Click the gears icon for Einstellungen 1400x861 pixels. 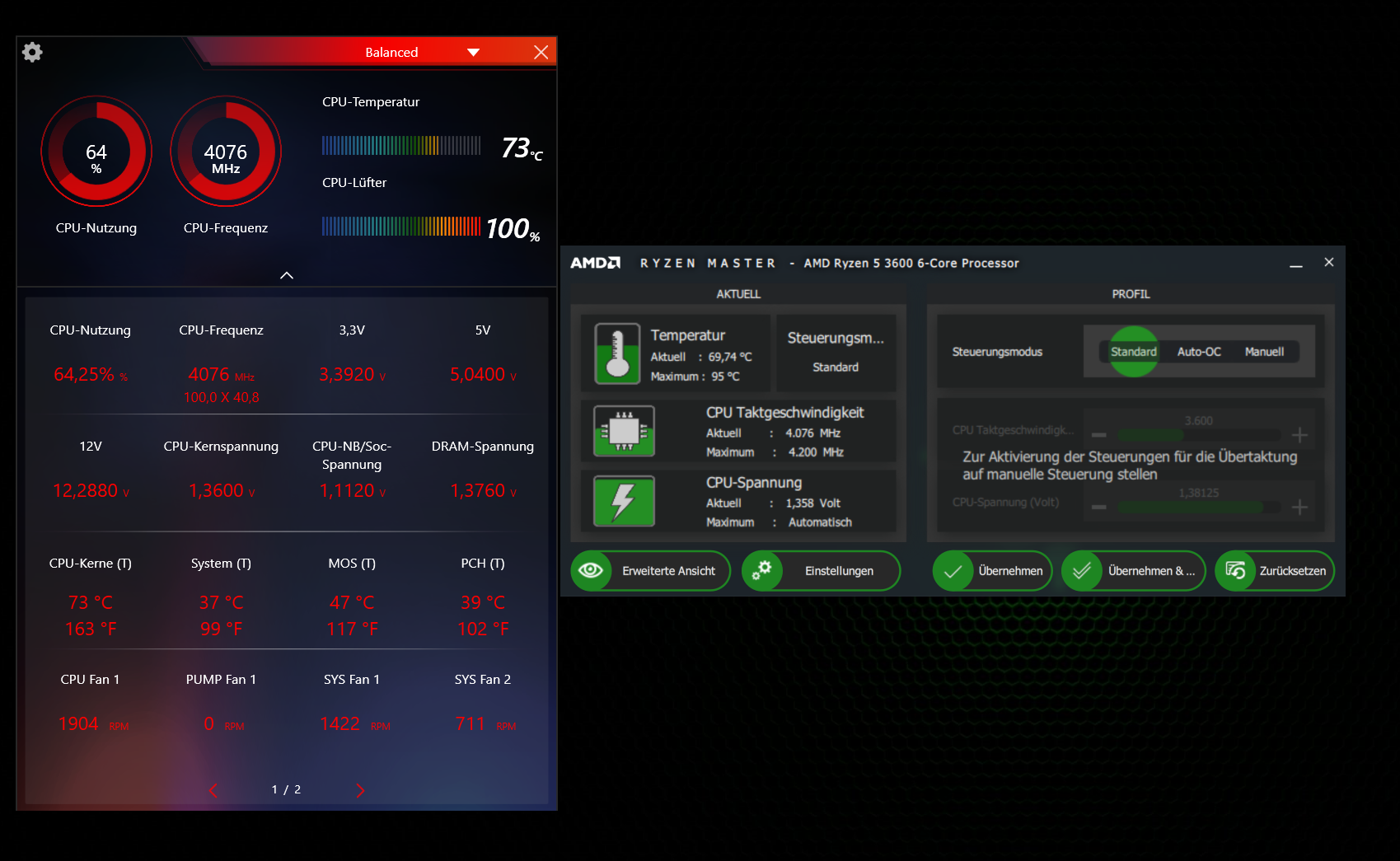[x=761, y=570]
